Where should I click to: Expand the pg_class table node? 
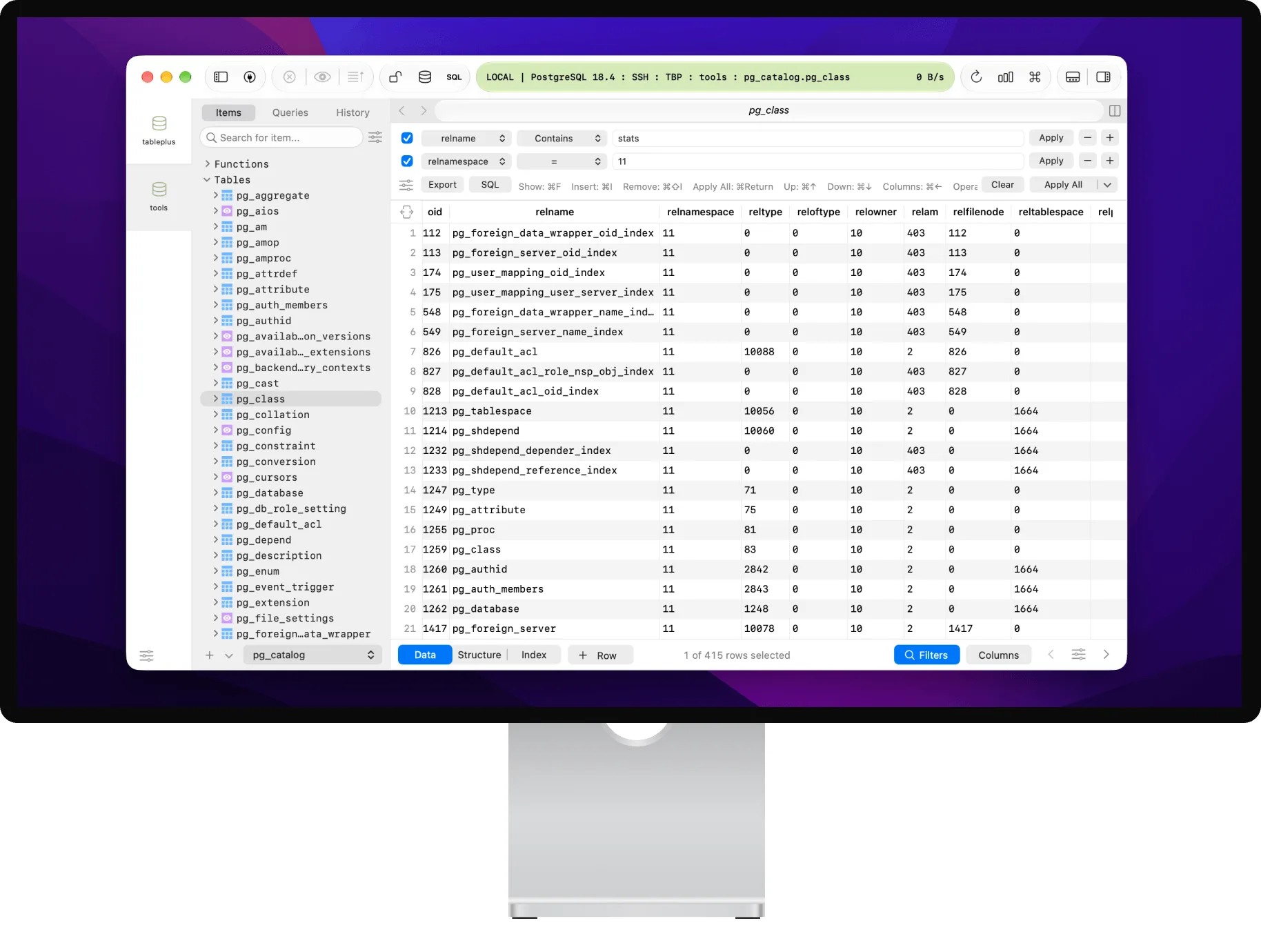tap(216, 399)
